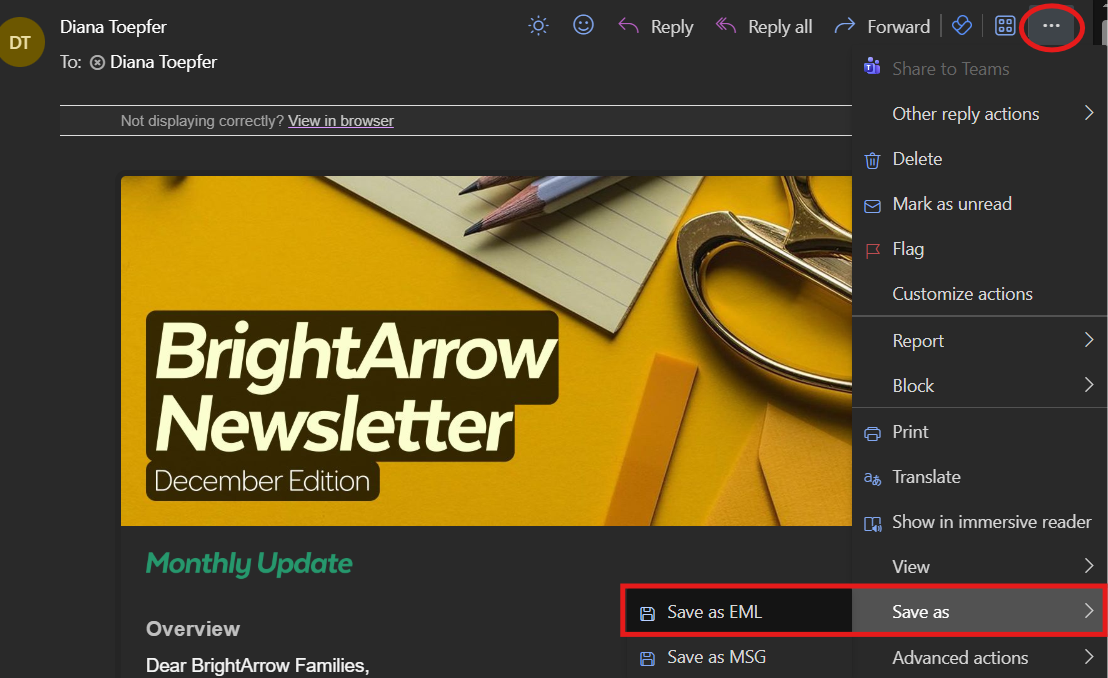1108x678 pixels.
Task: Open the Copilot/Viva diamond icon
Action: [x=962, y=26]
